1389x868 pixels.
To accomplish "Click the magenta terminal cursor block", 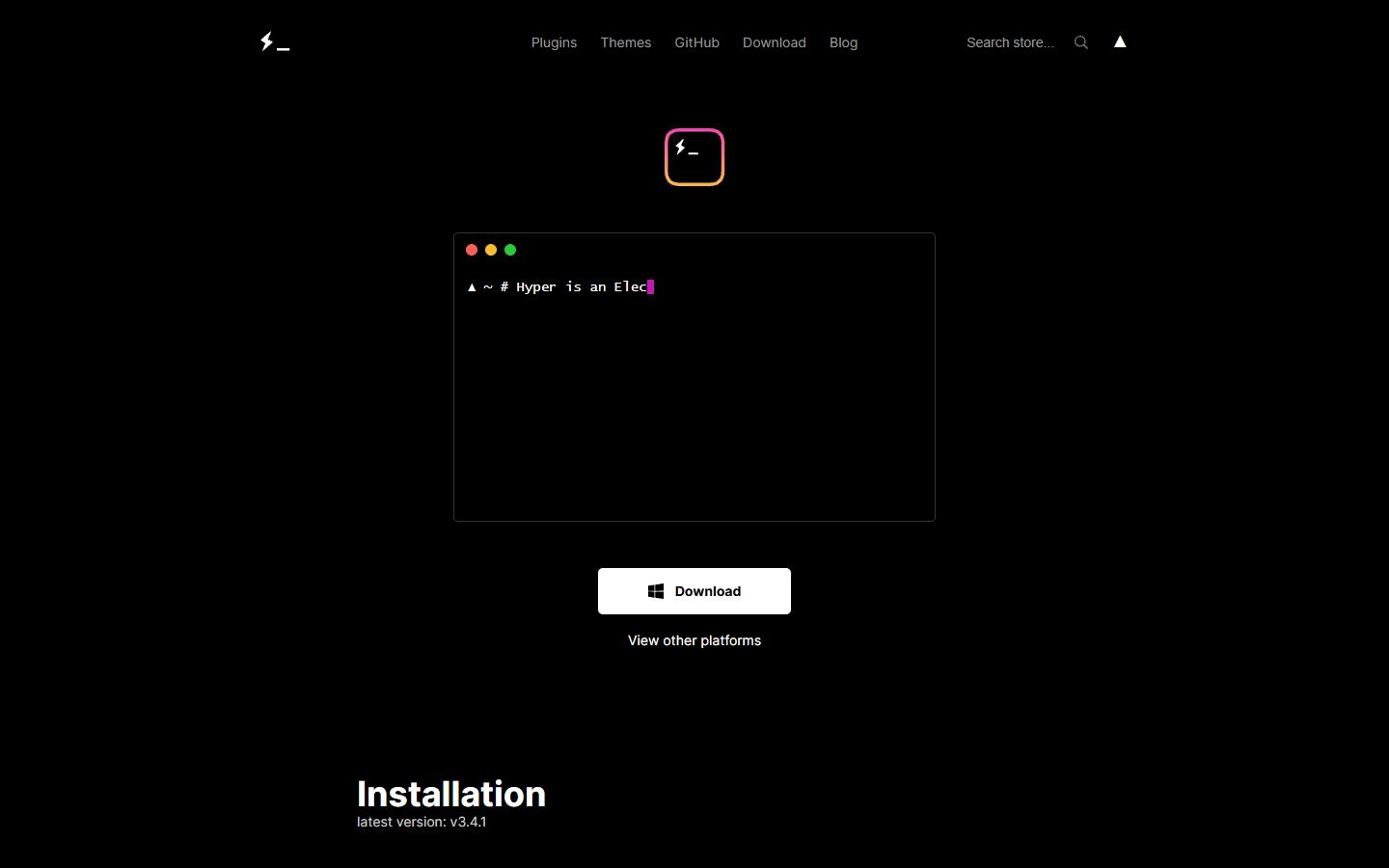I will (651, 286).
